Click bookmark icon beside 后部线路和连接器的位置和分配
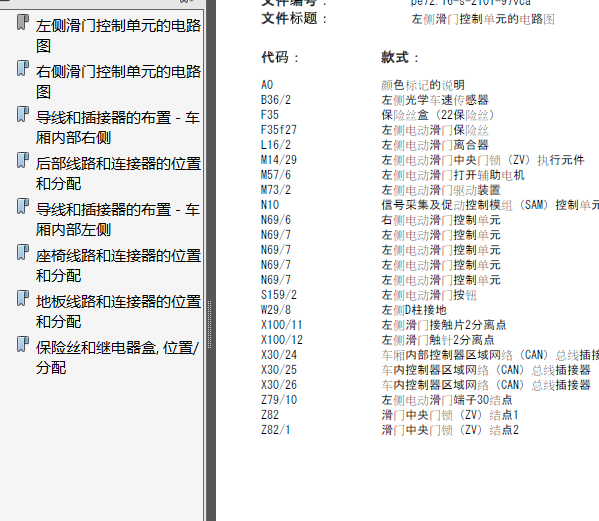 23,160
